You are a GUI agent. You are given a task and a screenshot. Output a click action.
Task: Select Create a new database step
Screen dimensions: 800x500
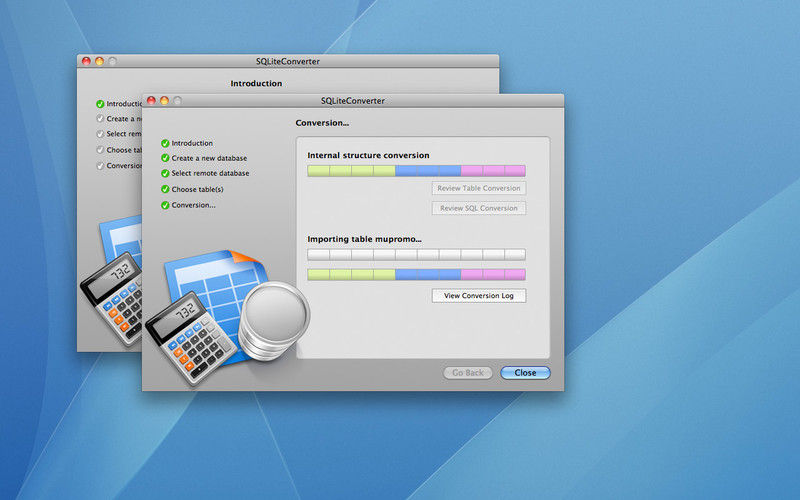pos(209,158)
